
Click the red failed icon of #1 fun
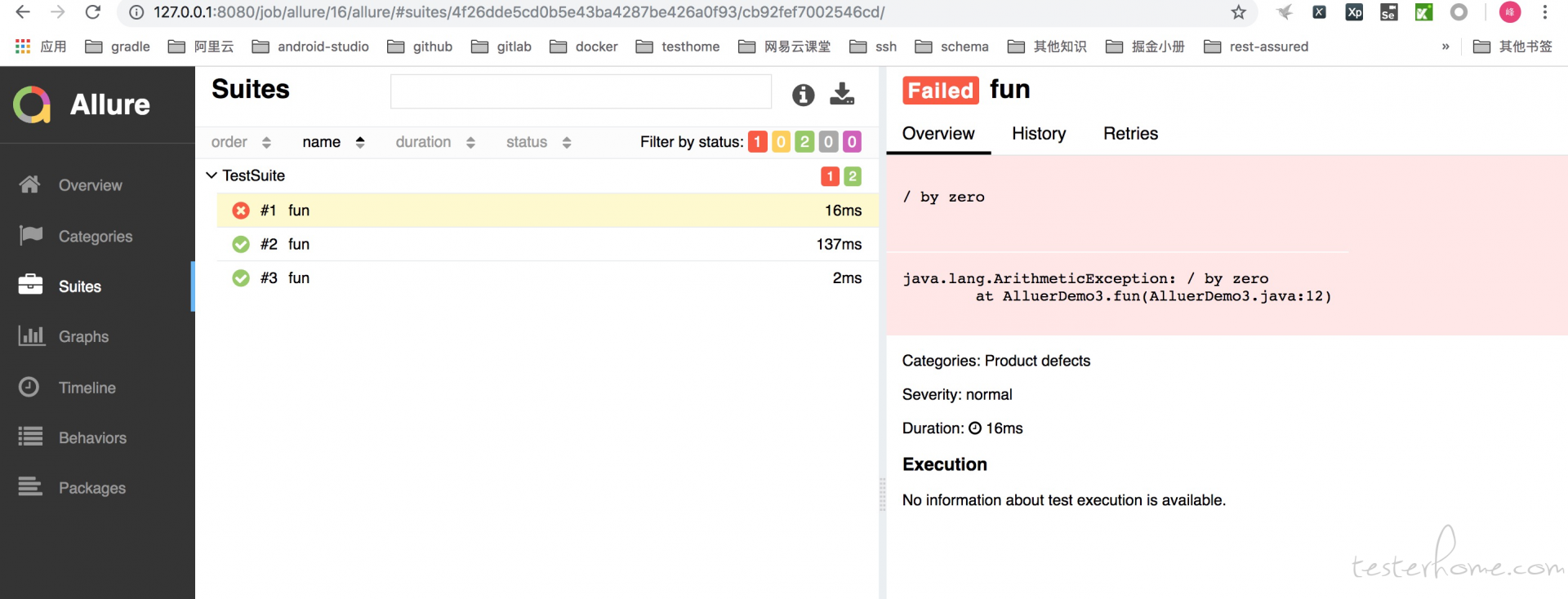241,211
